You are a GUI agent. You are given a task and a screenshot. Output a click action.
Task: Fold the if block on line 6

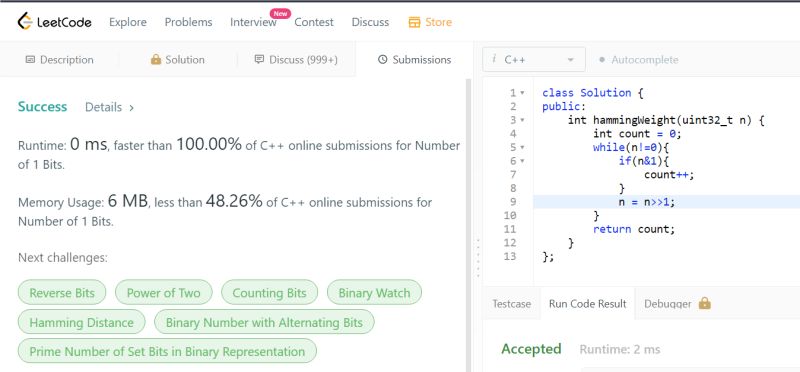(522, 161)
